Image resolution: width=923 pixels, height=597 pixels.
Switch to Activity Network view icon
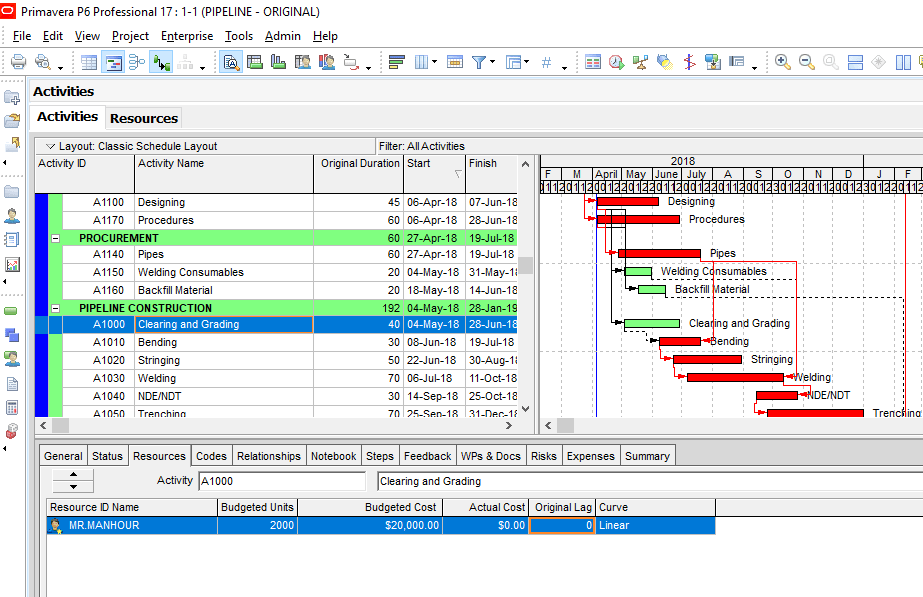tap(137, 62)
